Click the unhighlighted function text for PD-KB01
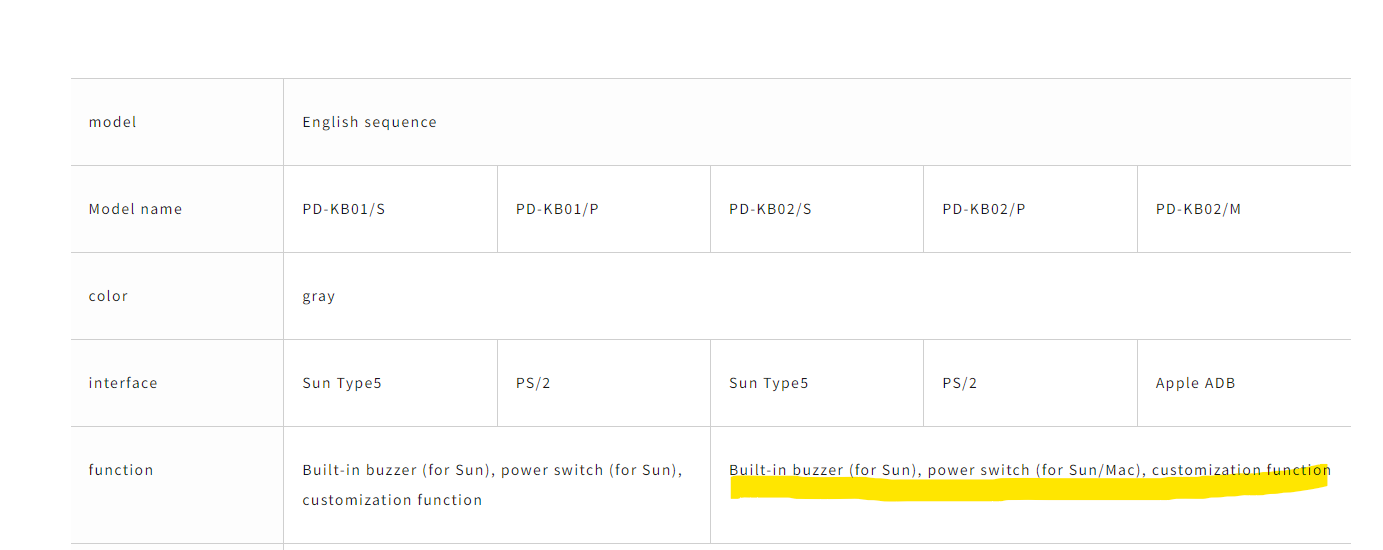Viewport: 1383px width, 550px height. (x=493, y=485)
